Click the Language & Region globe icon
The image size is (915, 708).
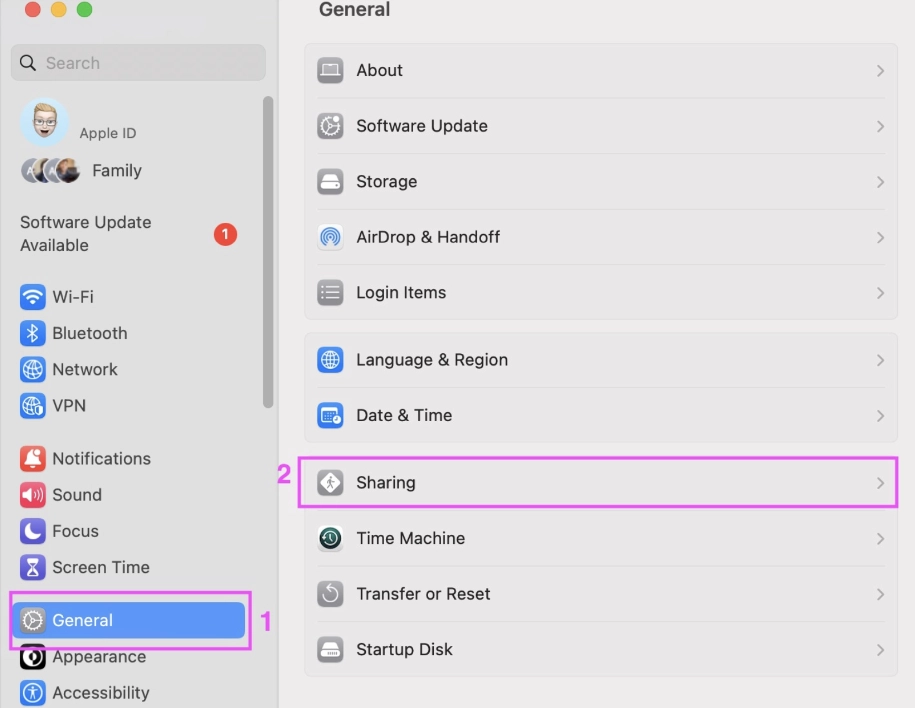330,360
